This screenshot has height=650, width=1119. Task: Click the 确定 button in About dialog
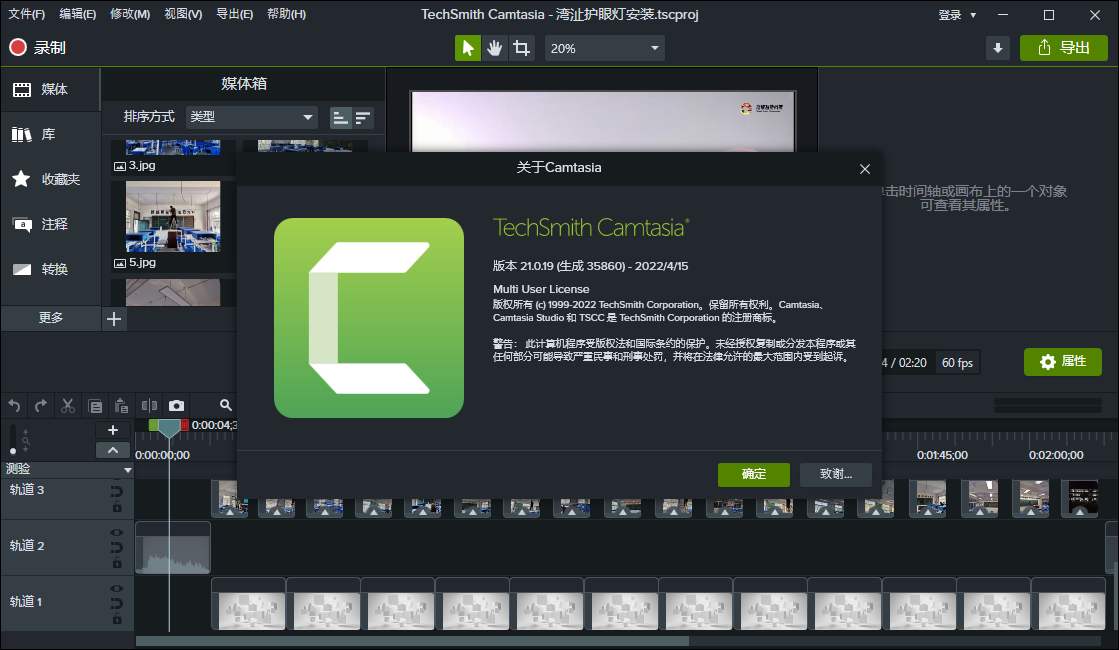tap(754, 474)
